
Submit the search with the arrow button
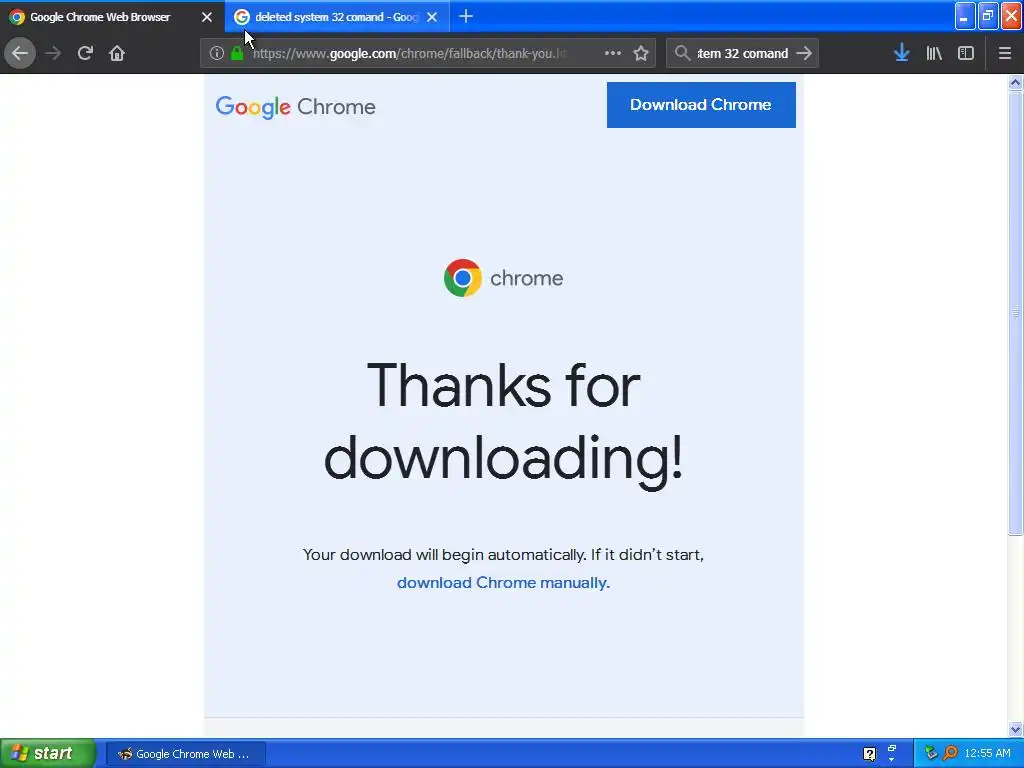click(805, 53)
